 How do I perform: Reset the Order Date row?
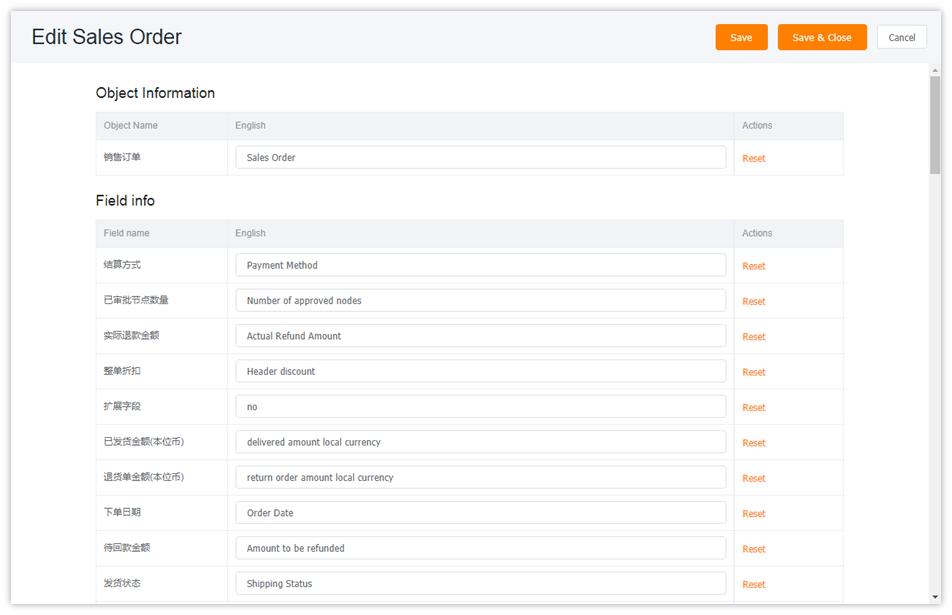click(x=753, y=514)
